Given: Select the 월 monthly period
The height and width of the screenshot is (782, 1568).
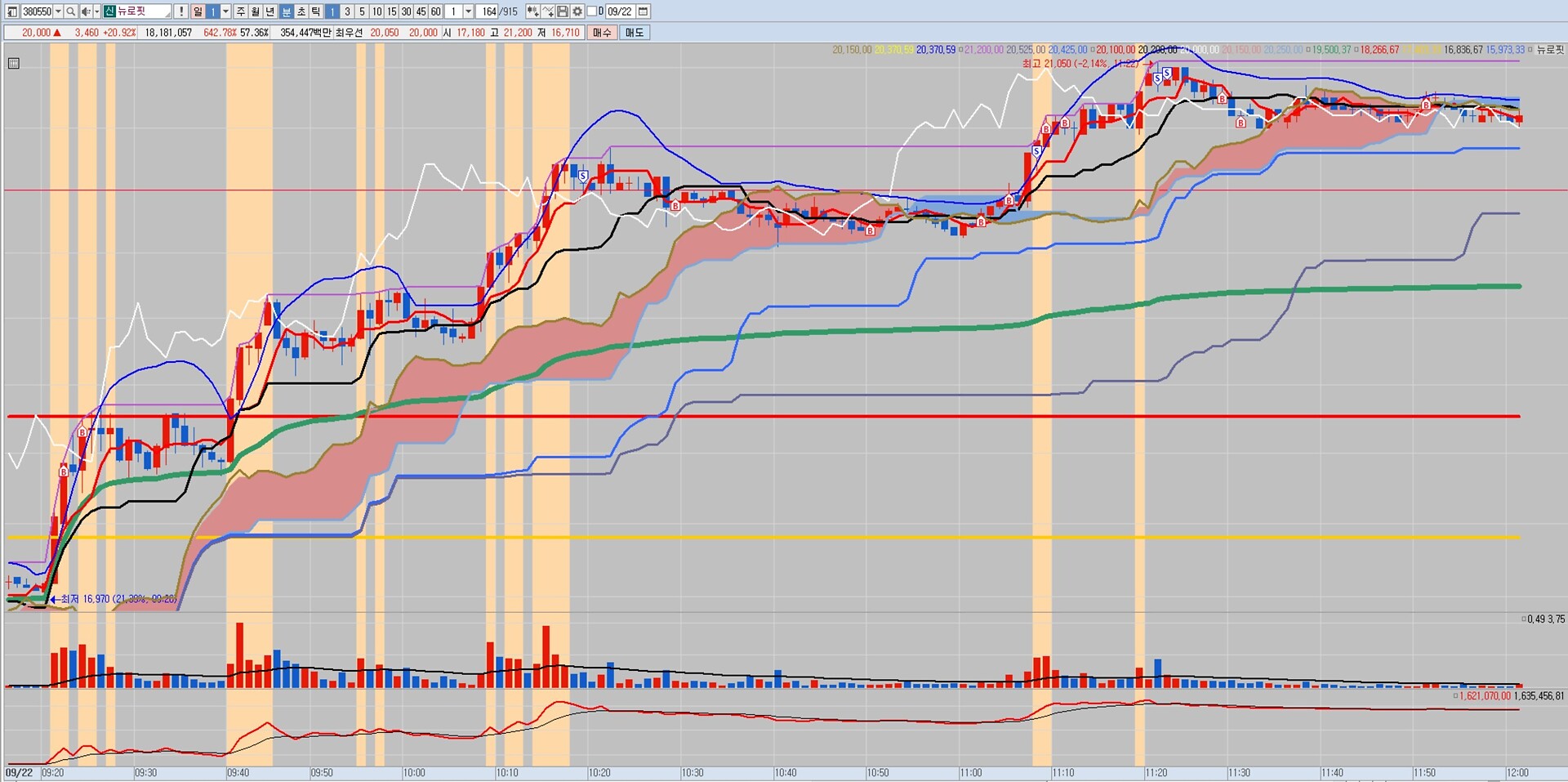Looking at the screenshot, I should point(256,11).
